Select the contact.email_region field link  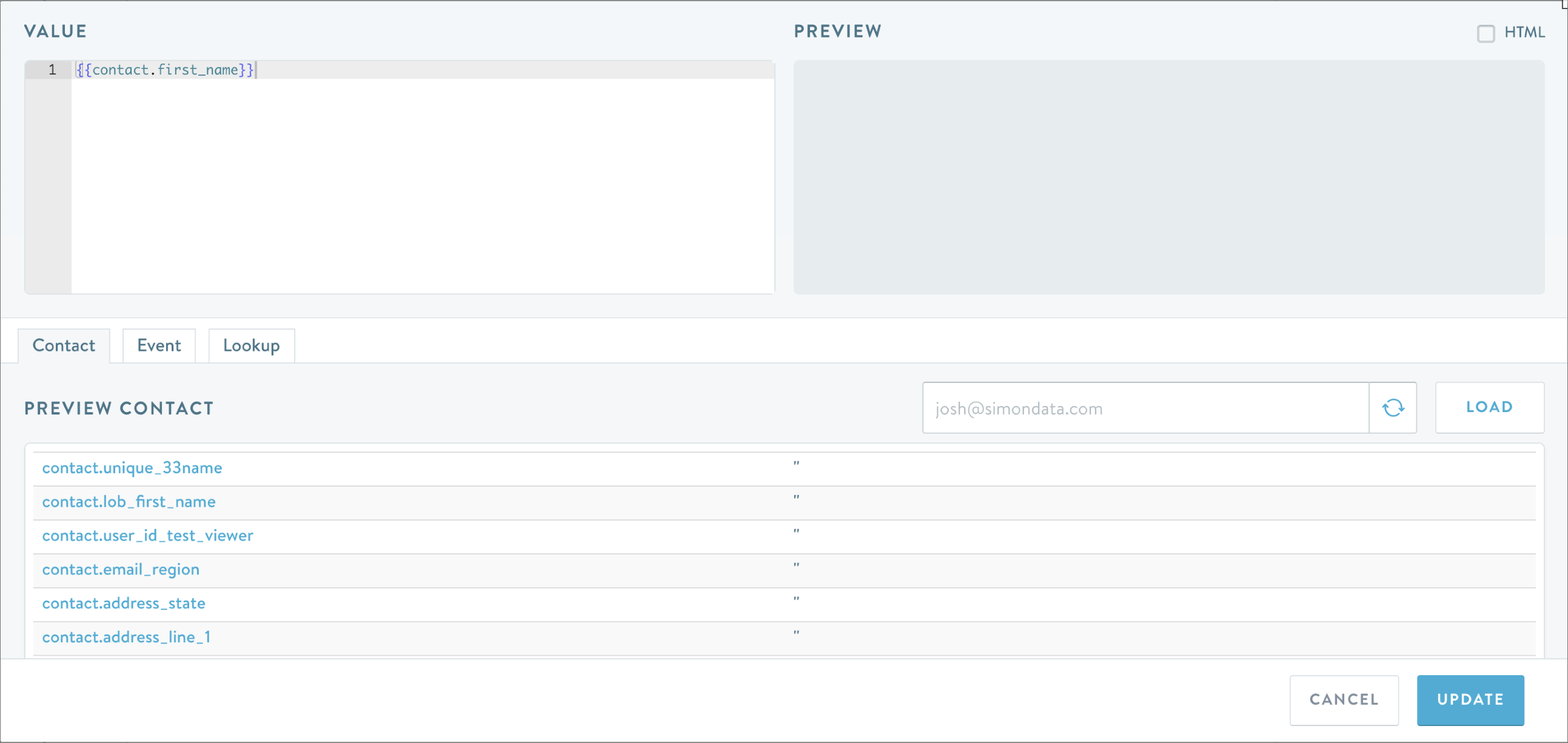click(121, 570)
